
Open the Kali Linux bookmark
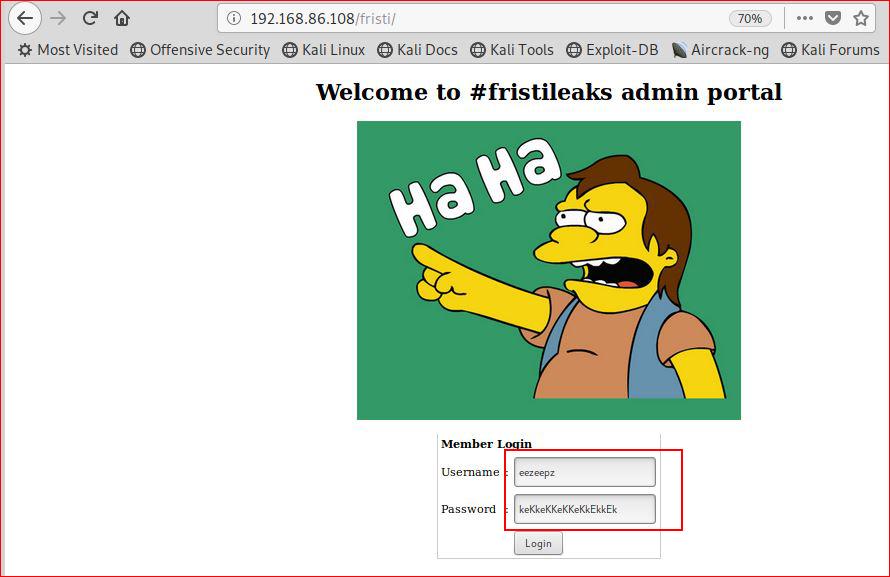pyautogui.click(x=324, y=50)
